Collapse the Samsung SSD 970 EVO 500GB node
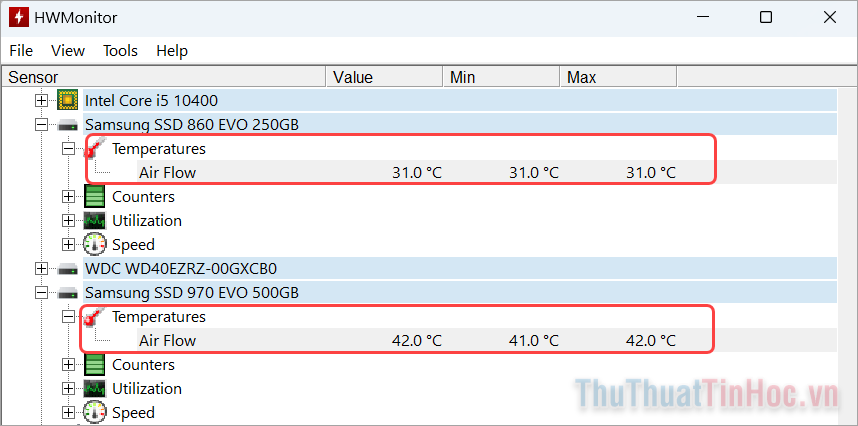The image size is (858, 426). point(41,293)
